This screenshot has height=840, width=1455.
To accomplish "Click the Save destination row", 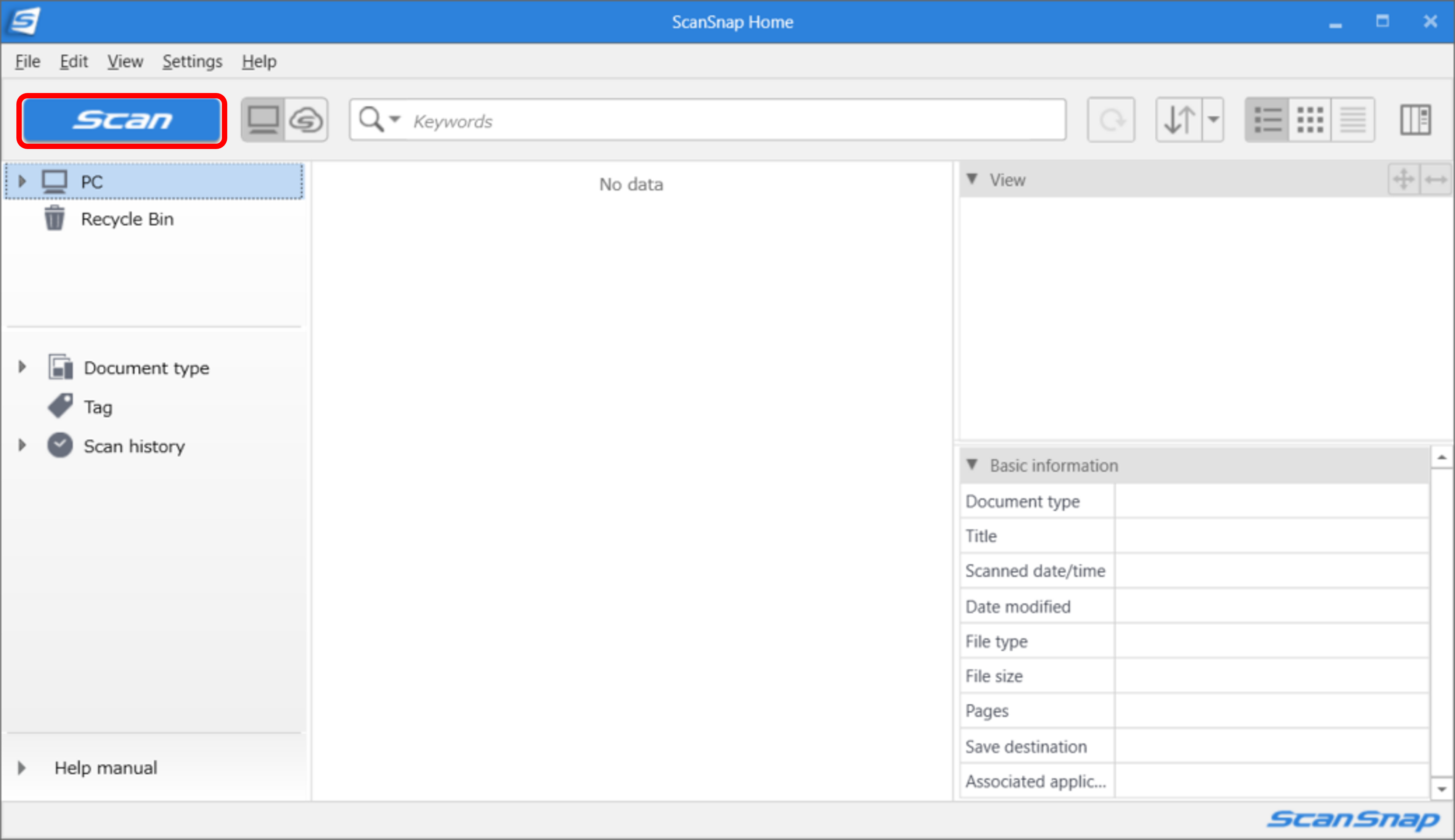I will (1195, 747).
